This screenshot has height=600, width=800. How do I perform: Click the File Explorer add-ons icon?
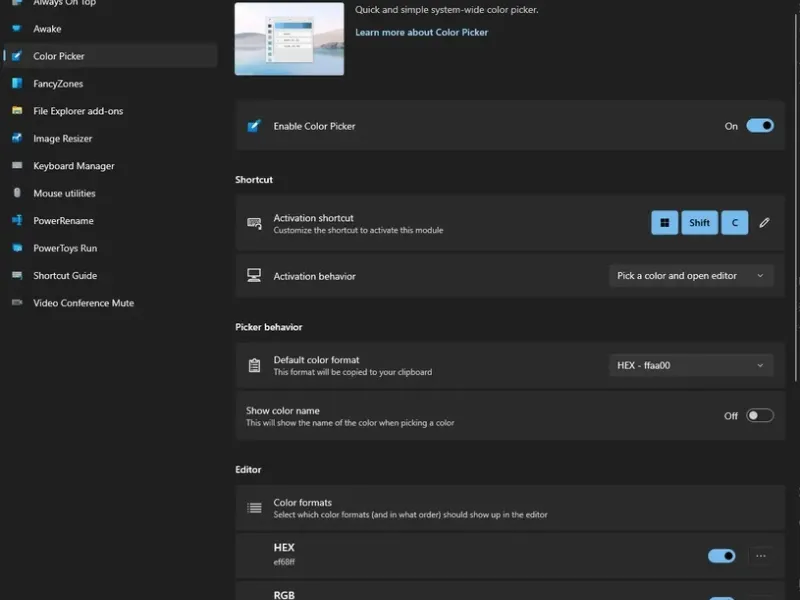pos(17,110)
